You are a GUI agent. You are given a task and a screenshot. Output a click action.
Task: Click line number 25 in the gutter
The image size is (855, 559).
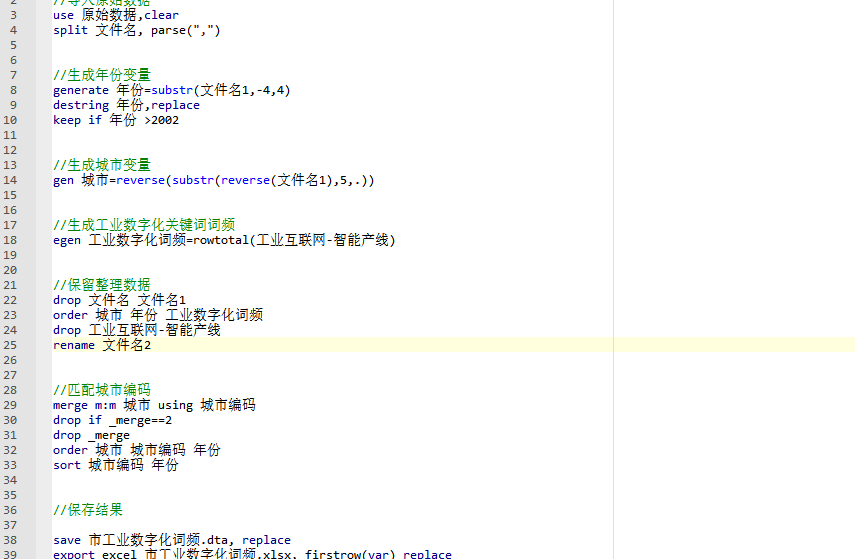pyautogui.click(x=10, y=345)
